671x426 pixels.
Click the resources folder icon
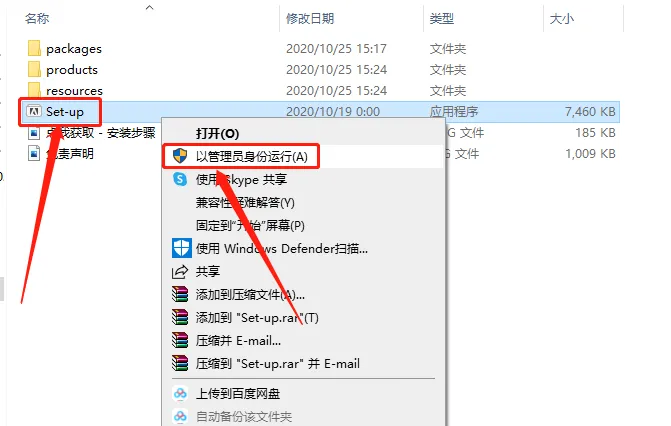click(x=34, y=90)
